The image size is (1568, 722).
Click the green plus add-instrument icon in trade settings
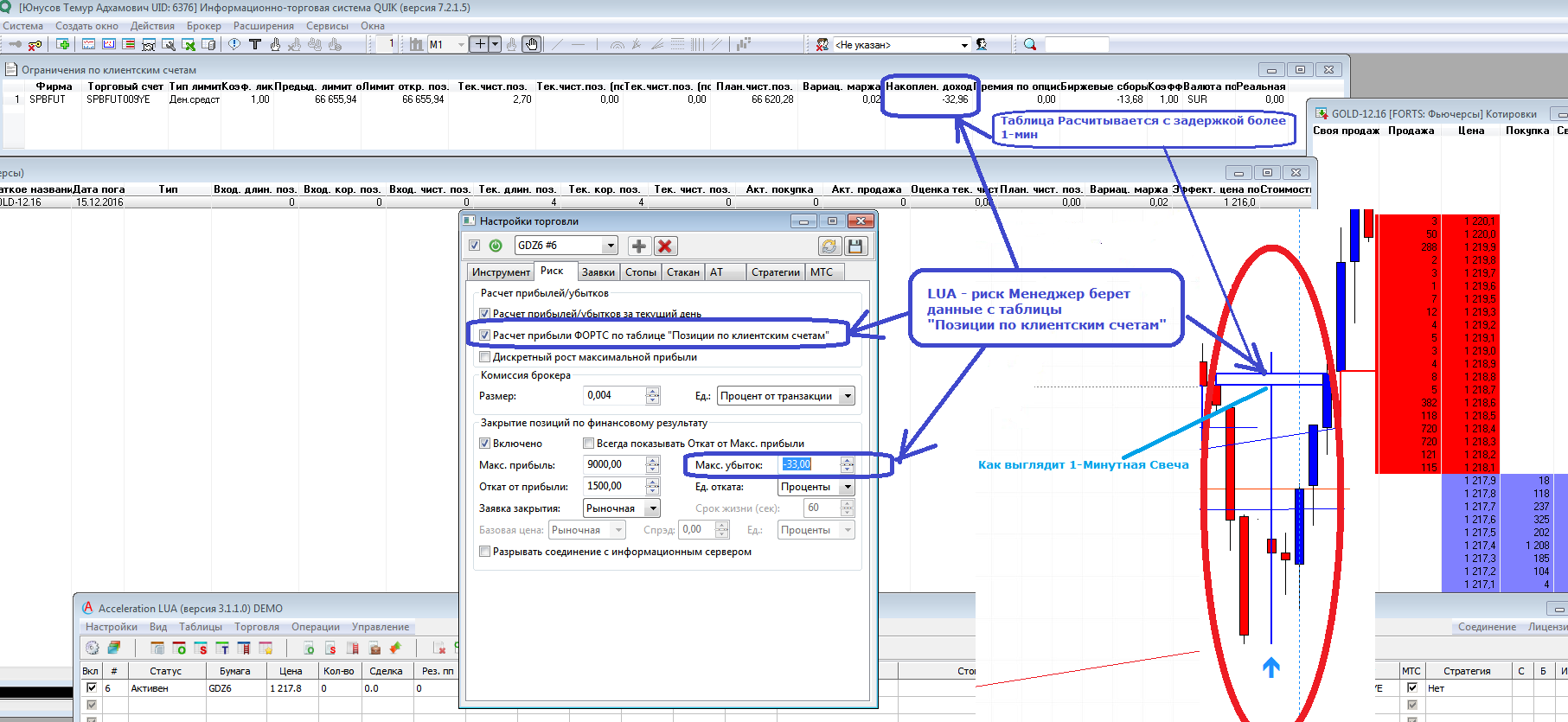pos(638,246)
